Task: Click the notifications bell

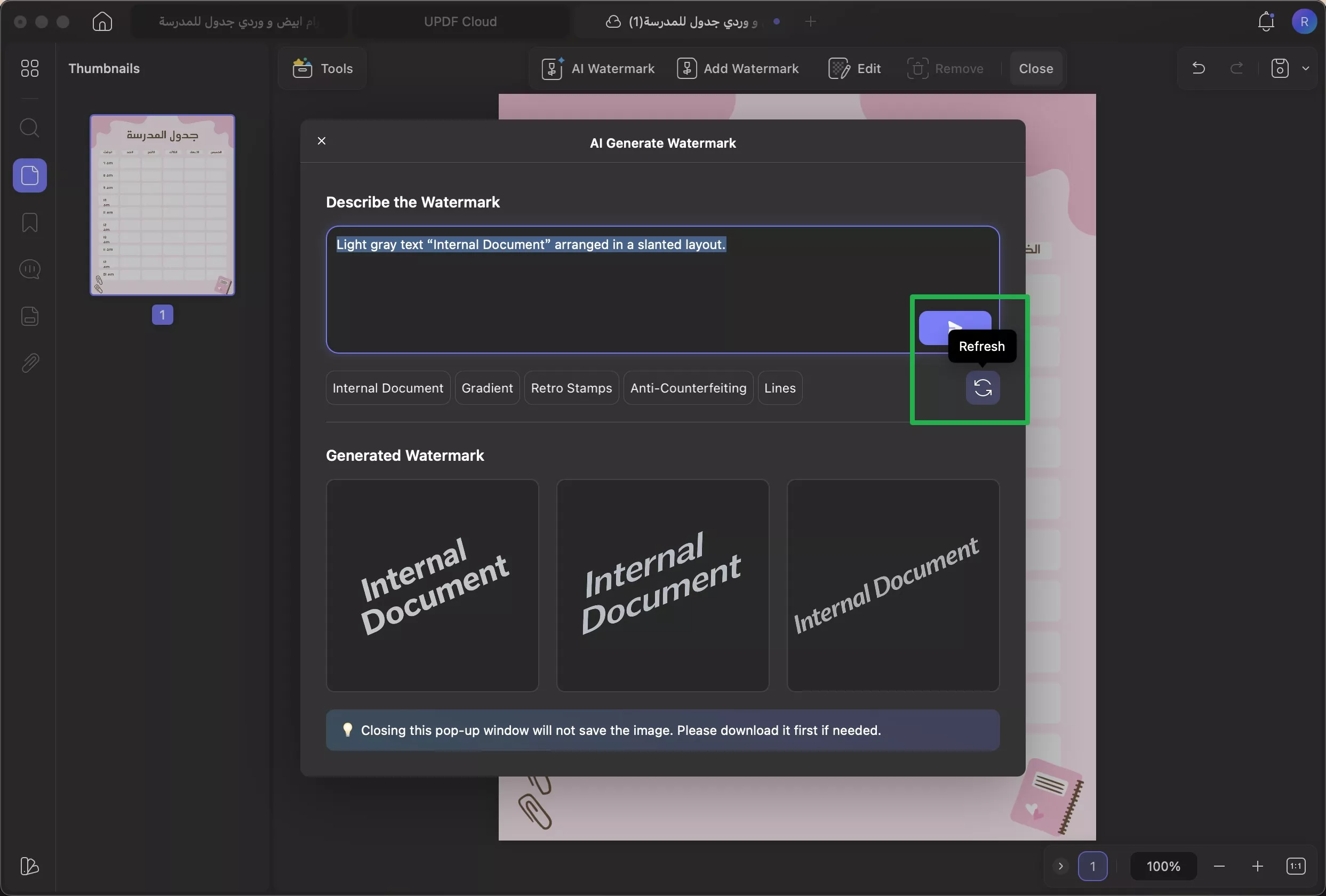Action: pos(1266,22)
